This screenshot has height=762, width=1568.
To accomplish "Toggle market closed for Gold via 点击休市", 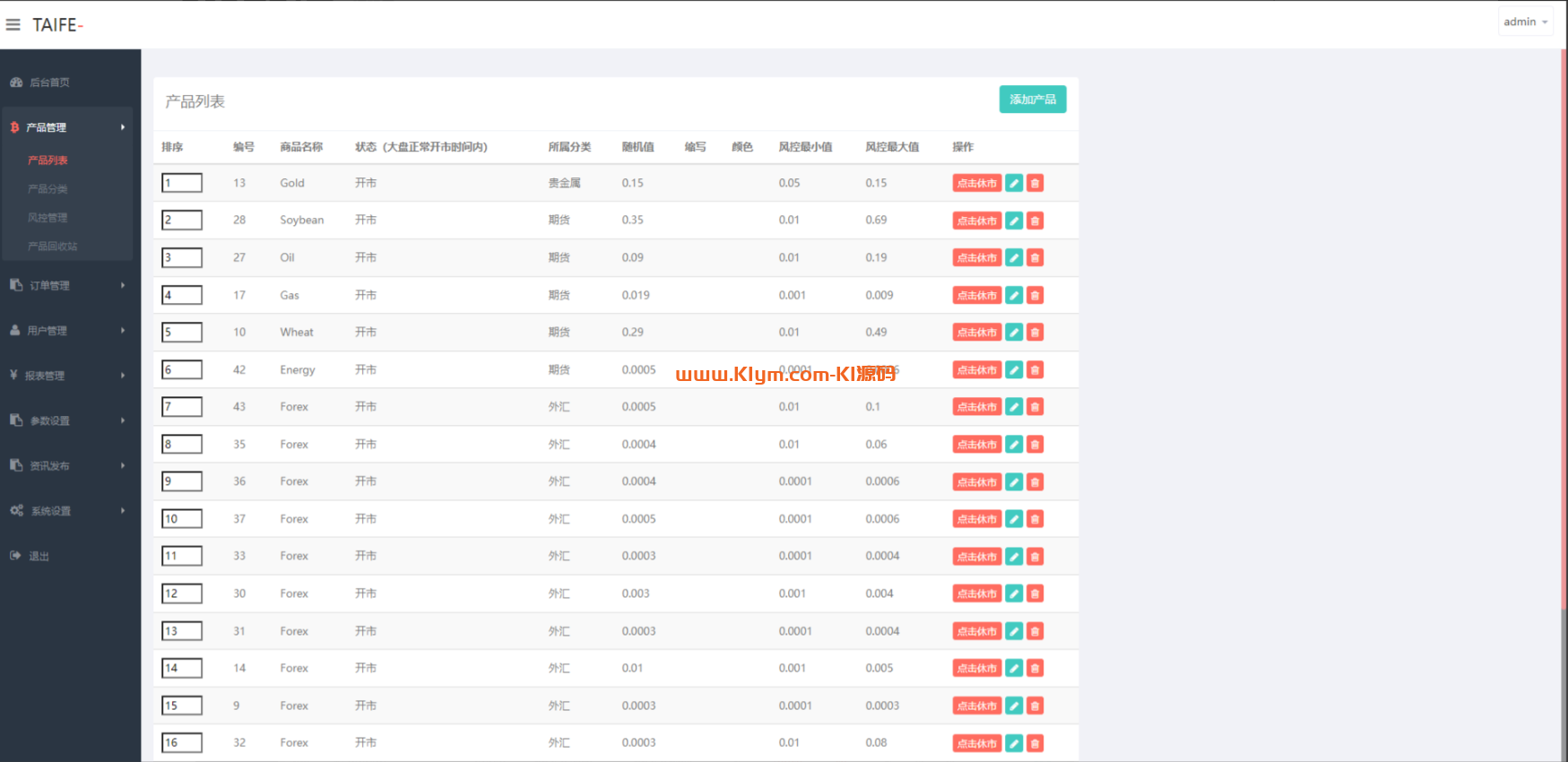I will point(976,184).
